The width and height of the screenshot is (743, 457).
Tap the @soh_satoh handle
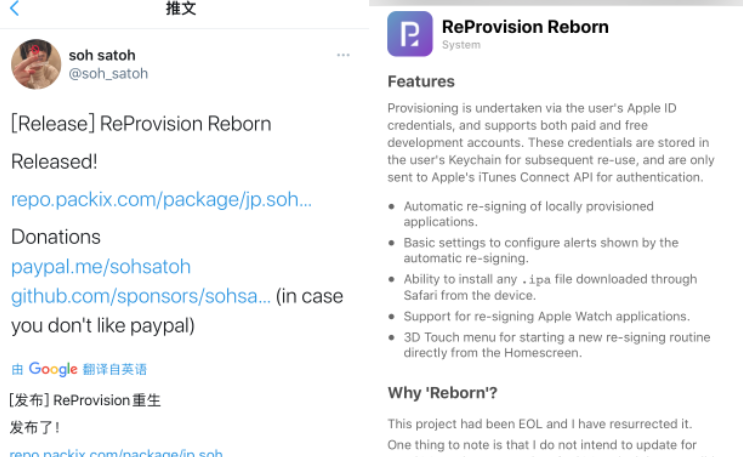(x=108, y=73)
